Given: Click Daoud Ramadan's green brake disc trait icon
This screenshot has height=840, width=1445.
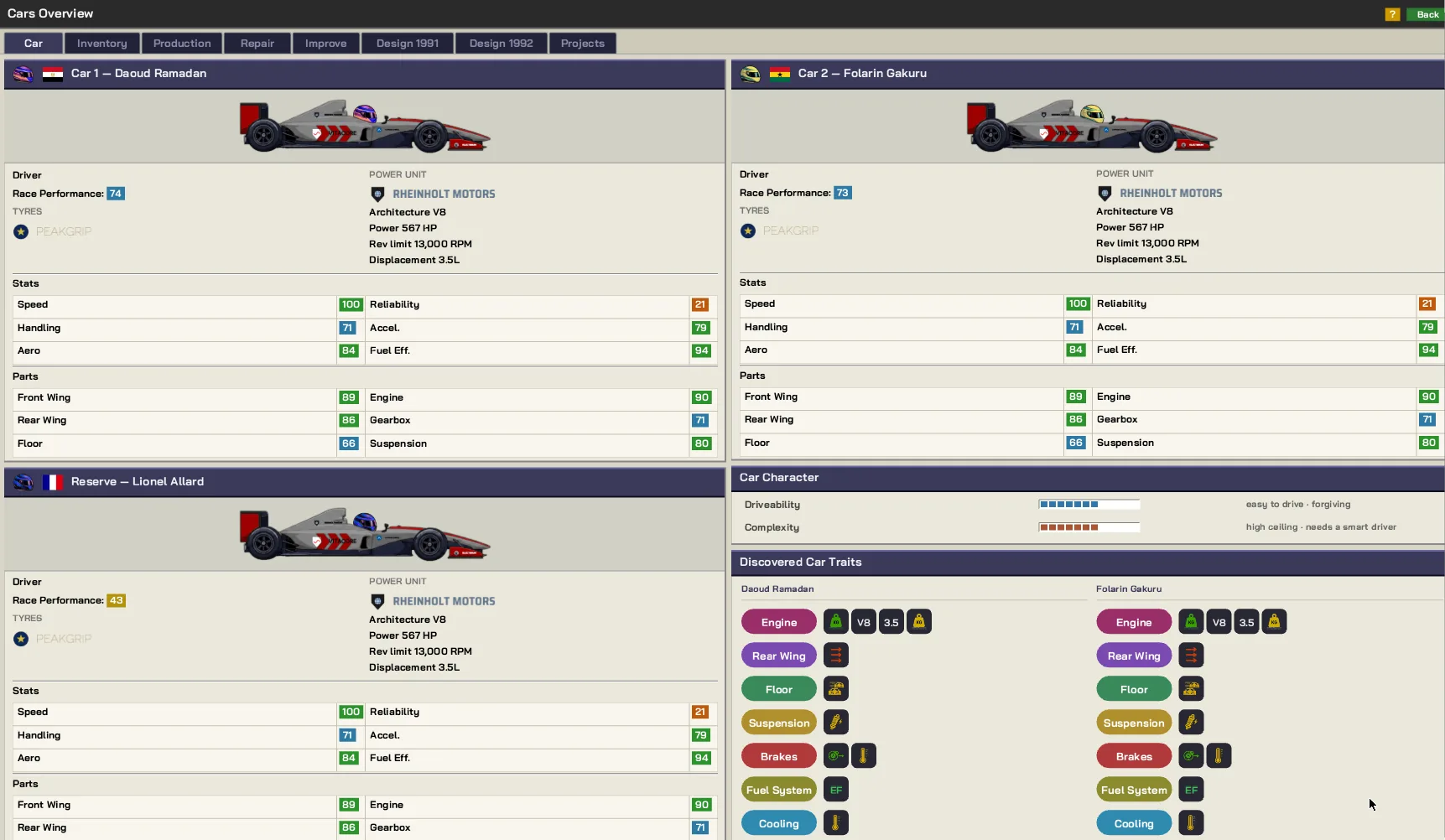Looking at the screenshot, I should (835, 756).
